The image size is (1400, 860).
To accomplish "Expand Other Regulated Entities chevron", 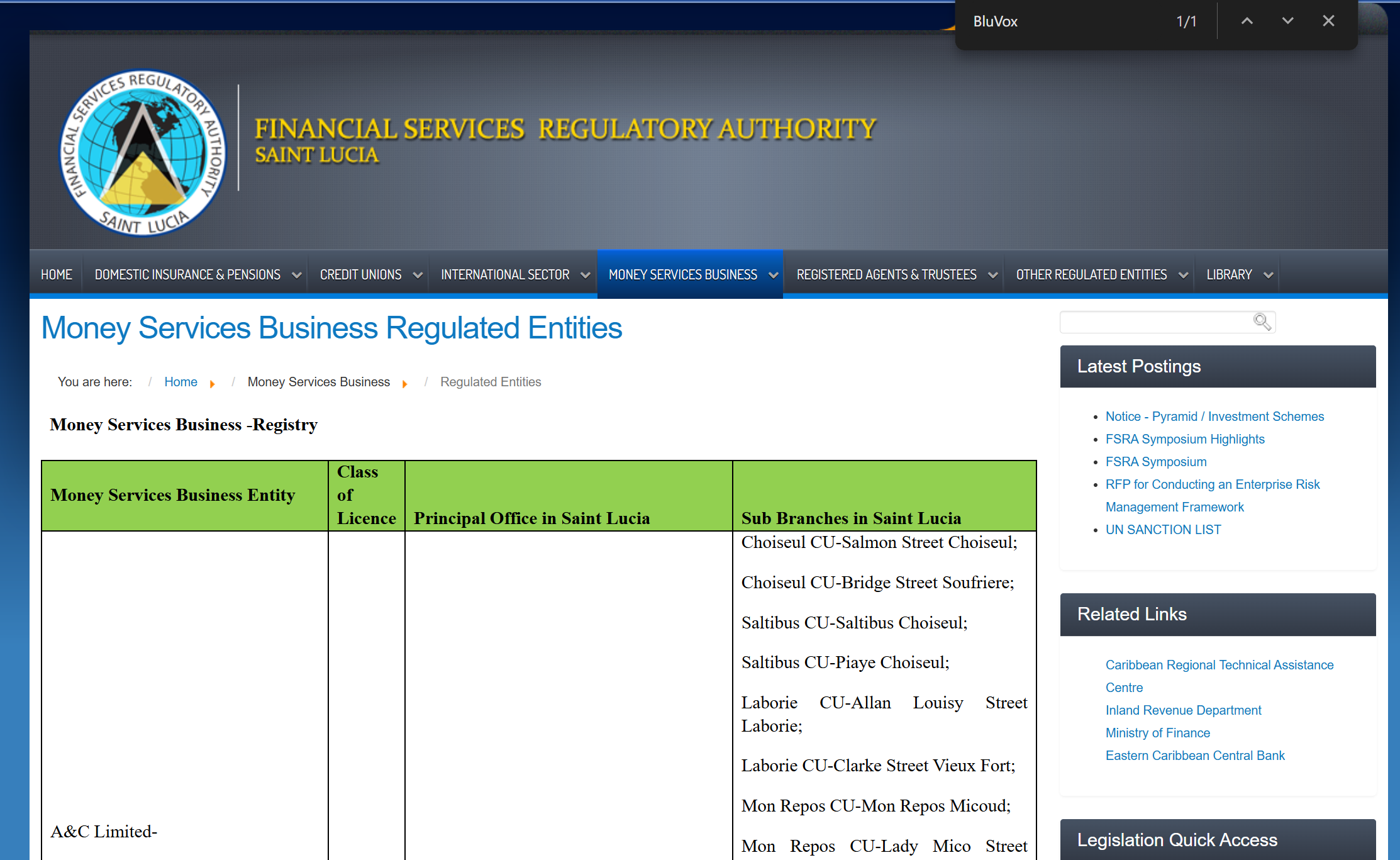I will pyautogui.click(x=1183, y=276).
